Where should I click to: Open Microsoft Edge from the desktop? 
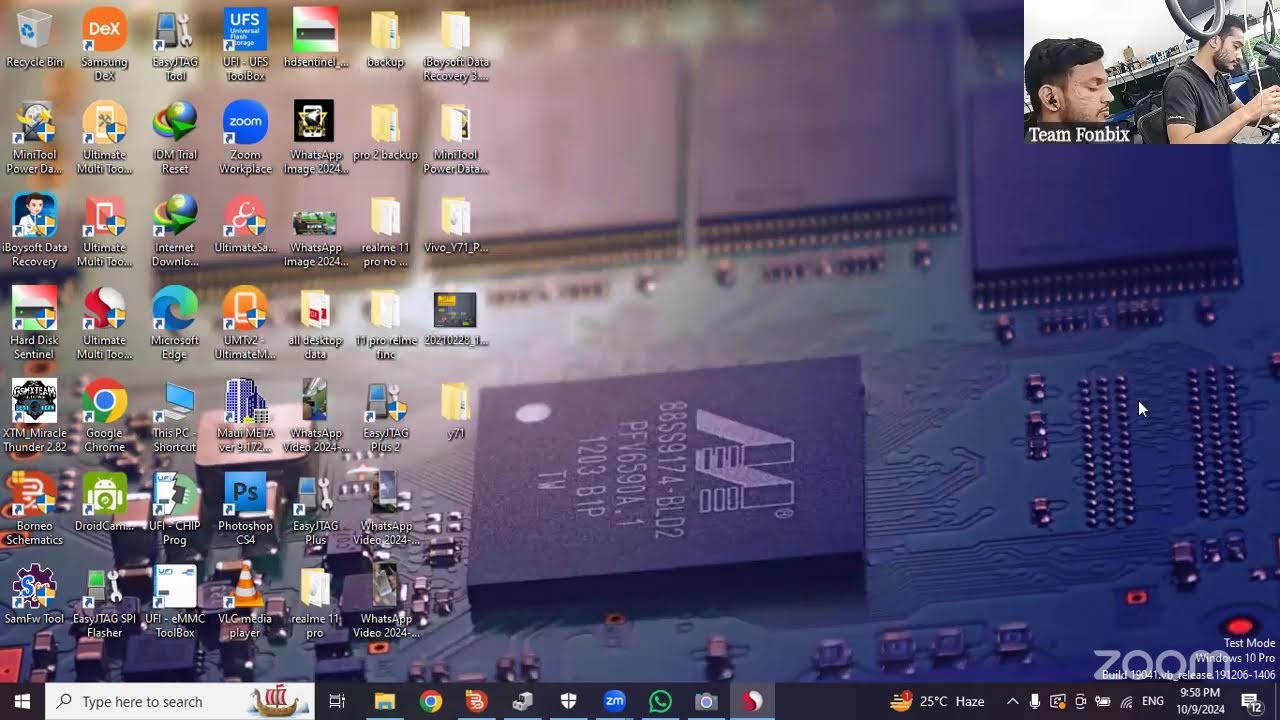coord(175,324)
